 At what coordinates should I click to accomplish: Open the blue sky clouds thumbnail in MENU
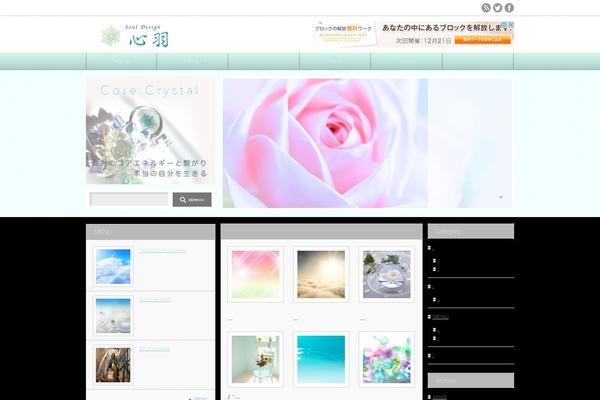(x=113, y=266)
